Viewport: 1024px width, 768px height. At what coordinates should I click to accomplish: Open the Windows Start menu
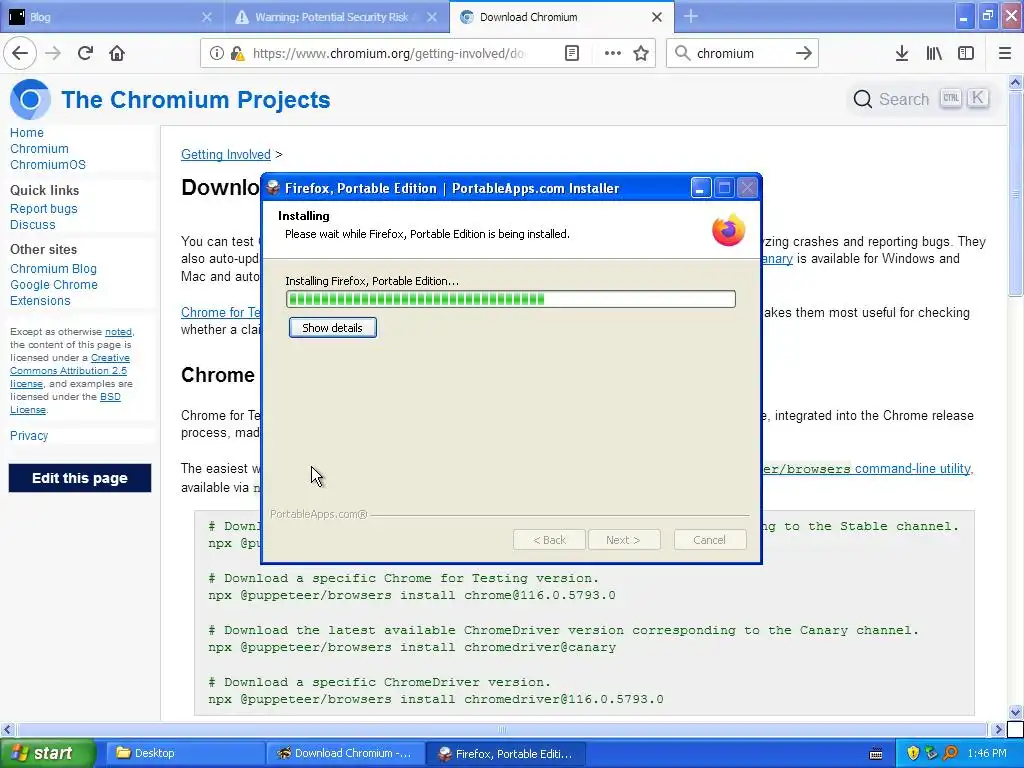[x=47, y=753]
